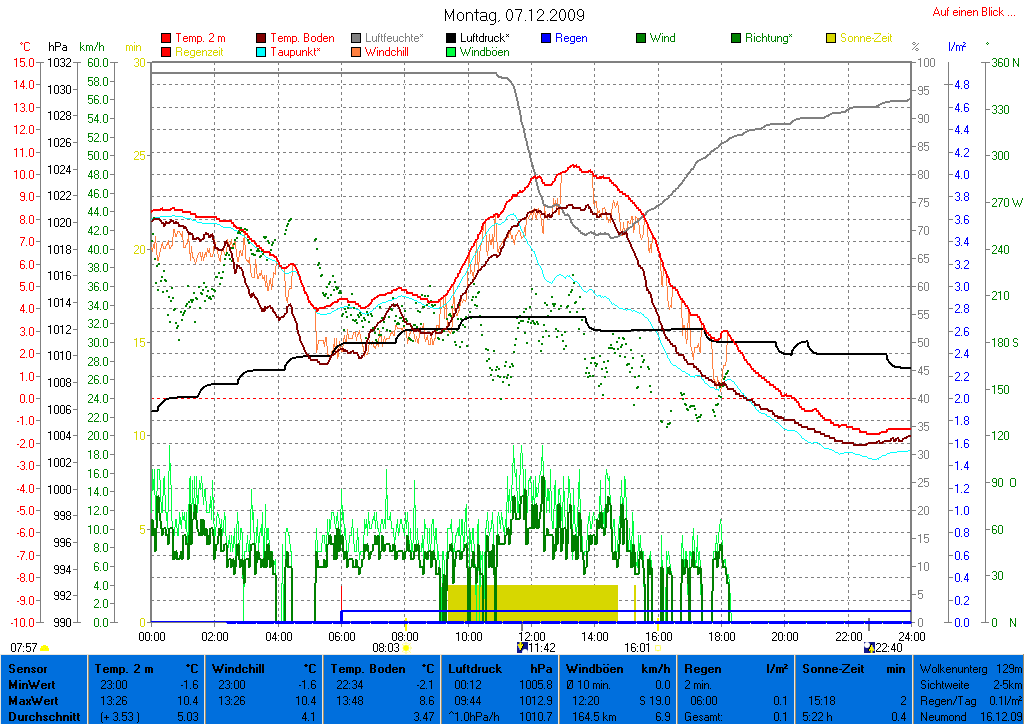Click the sun icon next to 08:03

pos(407,648)
